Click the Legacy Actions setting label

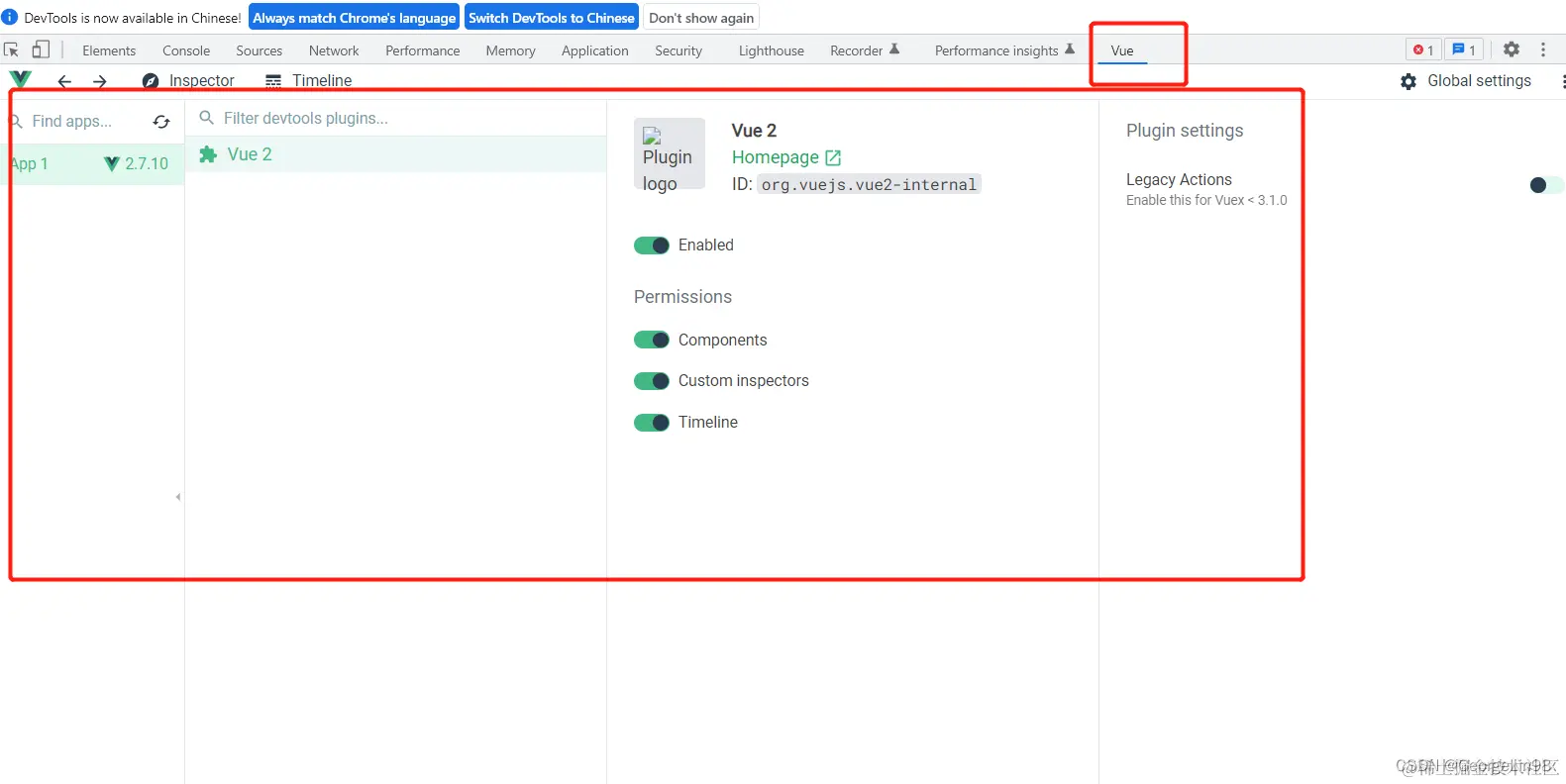1179,179
